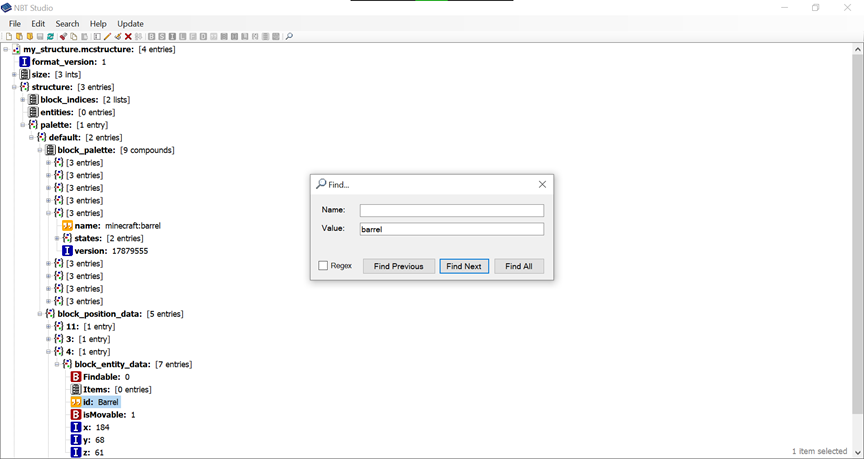Open the Edit menu
The width and height of the screenshot is (864, 459).
point(38,23)
